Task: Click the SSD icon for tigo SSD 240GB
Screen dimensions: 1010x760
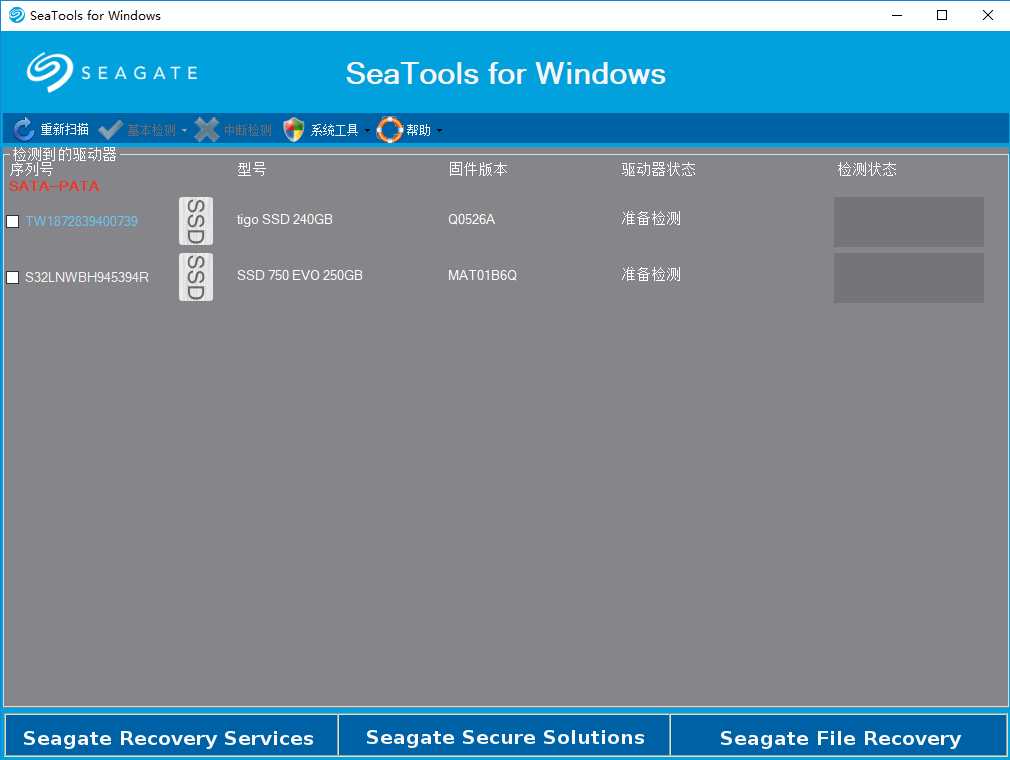Action: pos(195,221)
